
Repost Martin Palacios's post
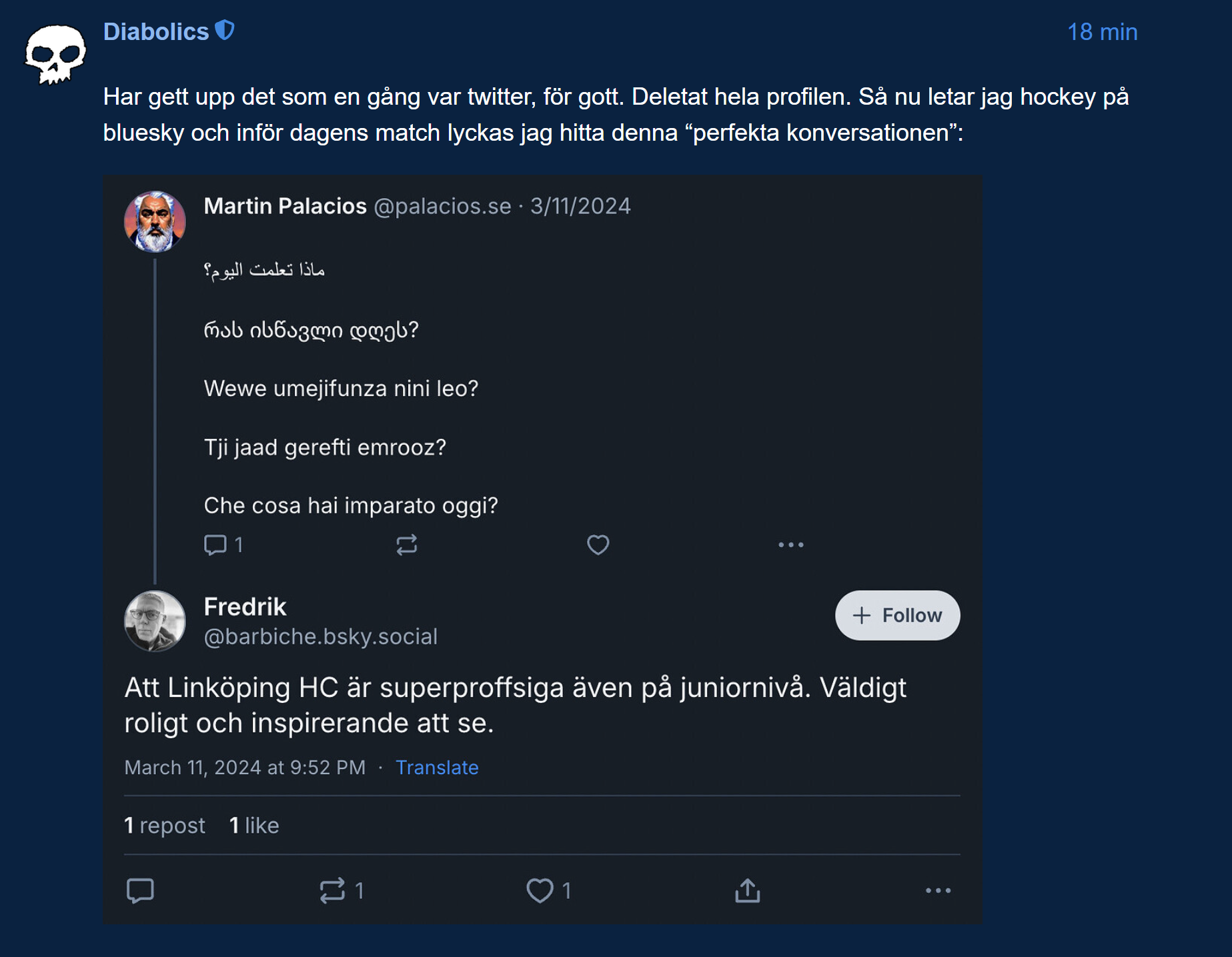tap(407, 545)
